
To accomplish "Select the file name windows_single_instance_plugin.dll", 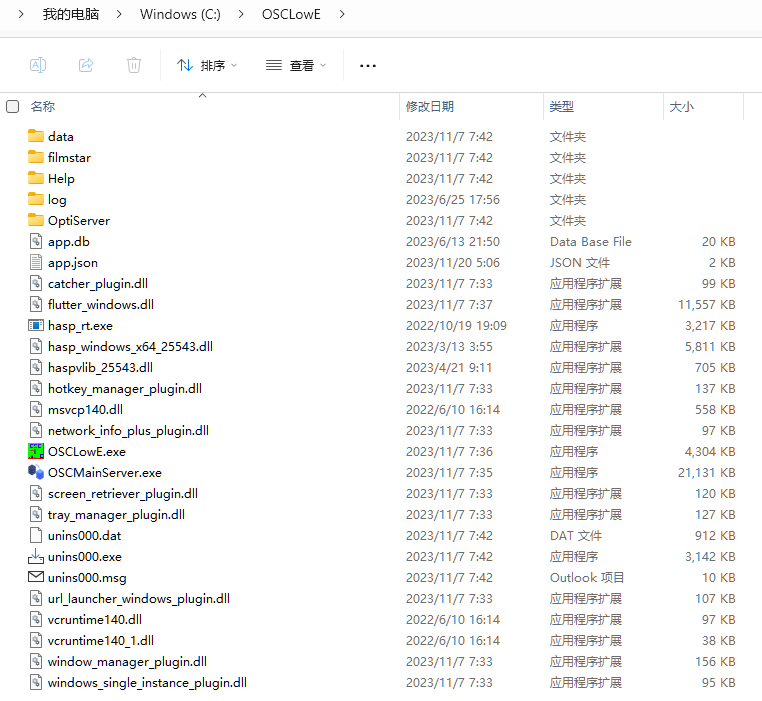I will click(x=147, y=683).
